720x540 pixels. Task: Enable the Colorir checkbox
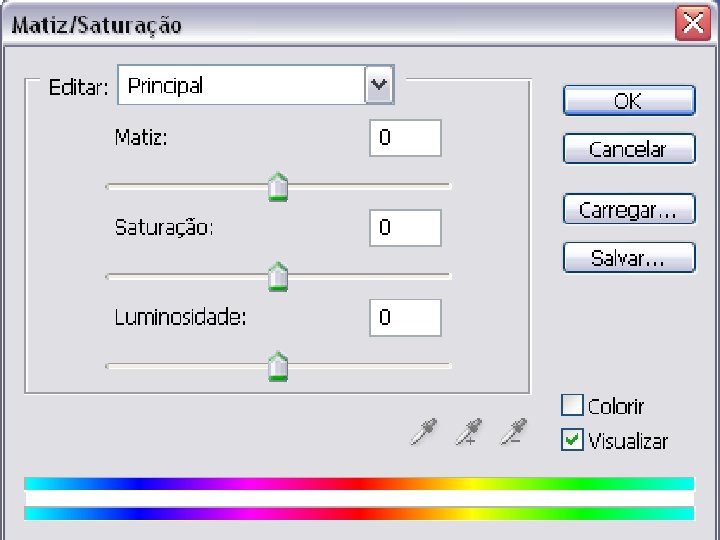(572, 405)
